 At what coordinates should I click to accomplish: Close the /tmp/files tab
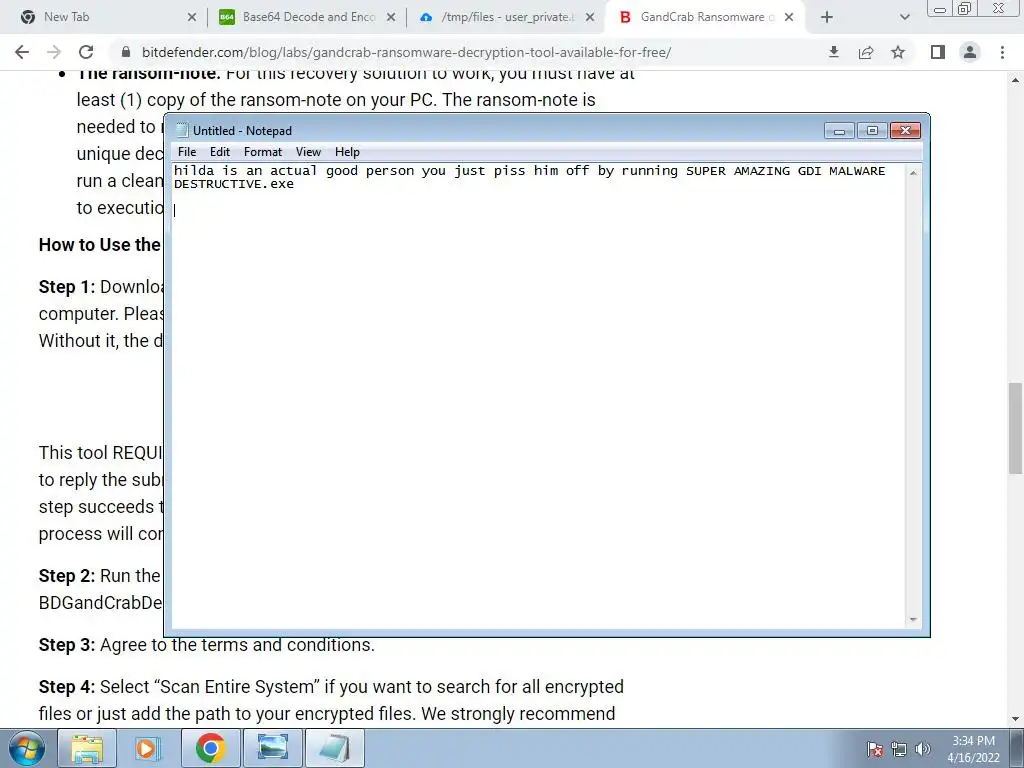coord(590,18)
